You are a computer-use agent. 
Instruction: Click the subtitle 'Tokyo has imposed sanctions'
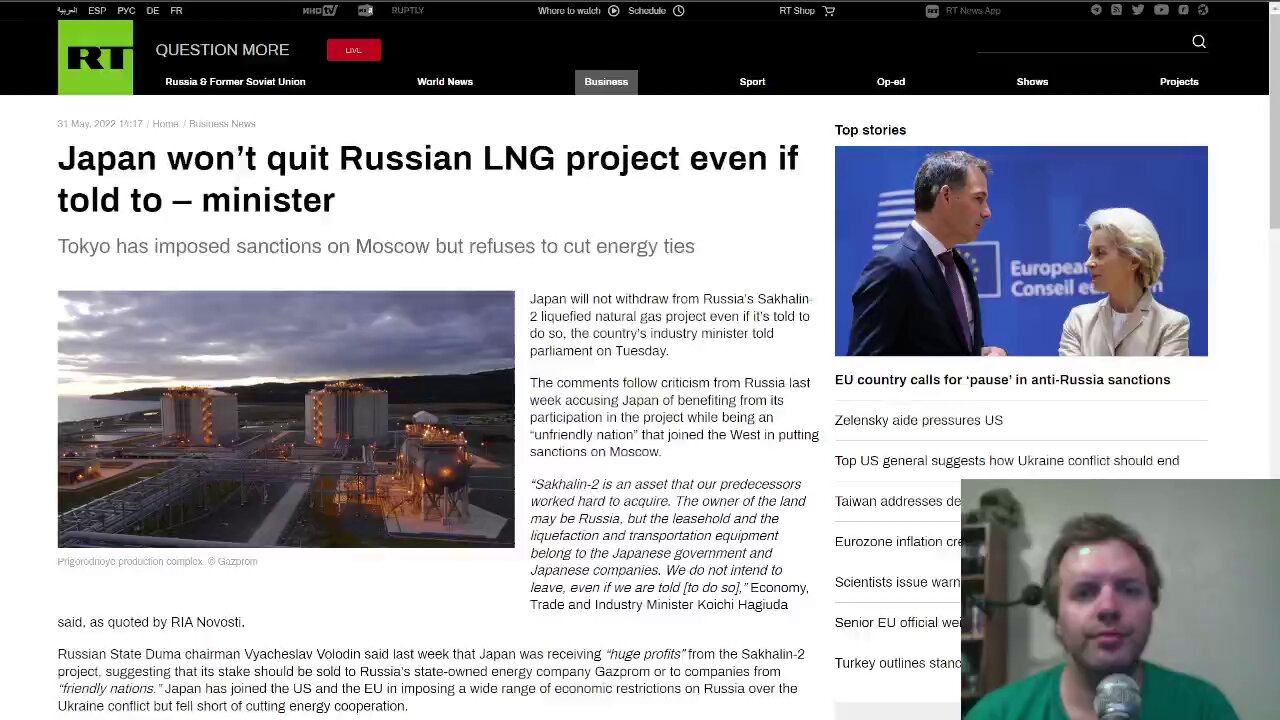coord(376,246)
